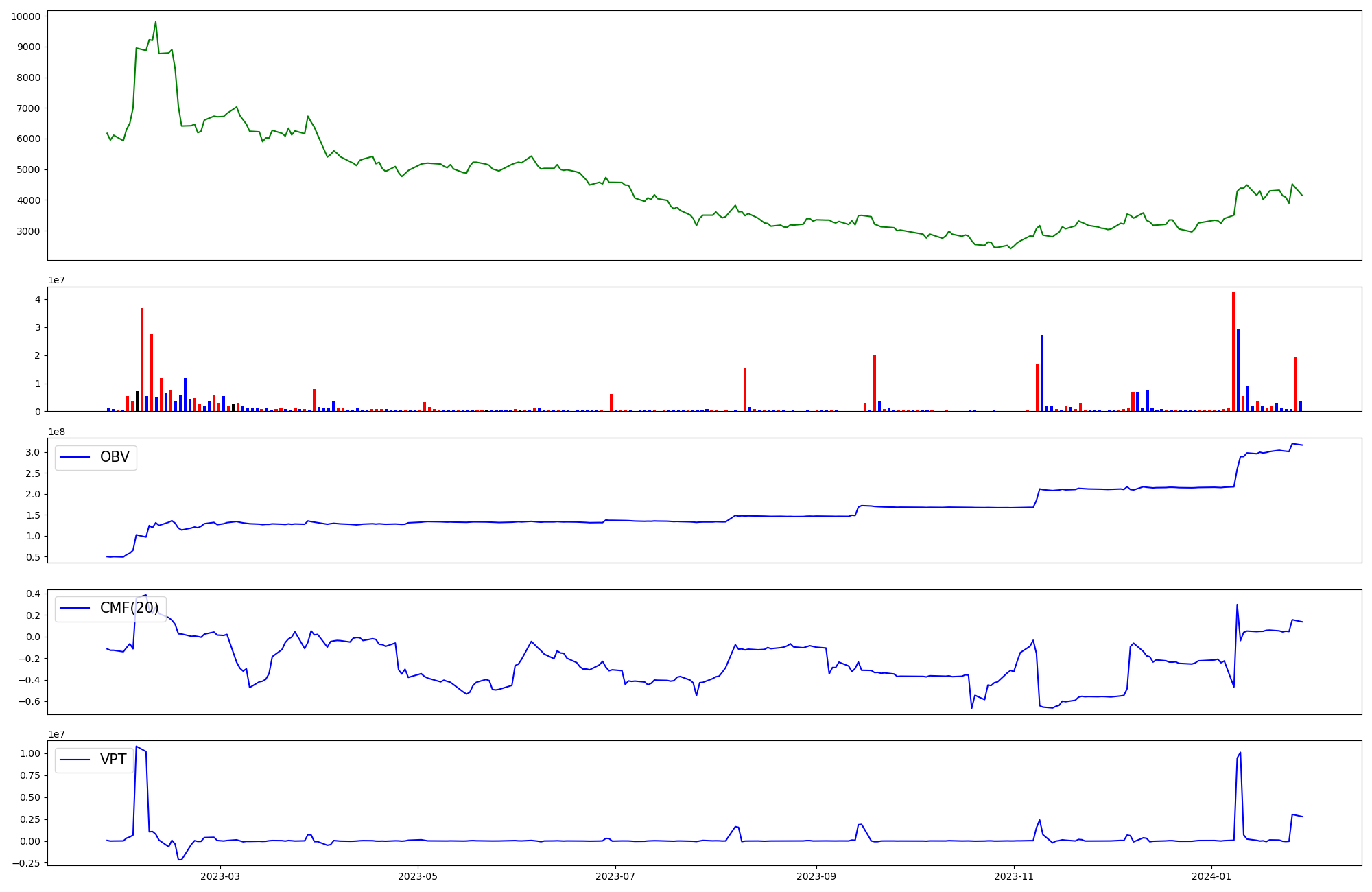Screen dimensions: 1372x892
Task: Click the 3000 tick on price axis
Action: point(28,231)
